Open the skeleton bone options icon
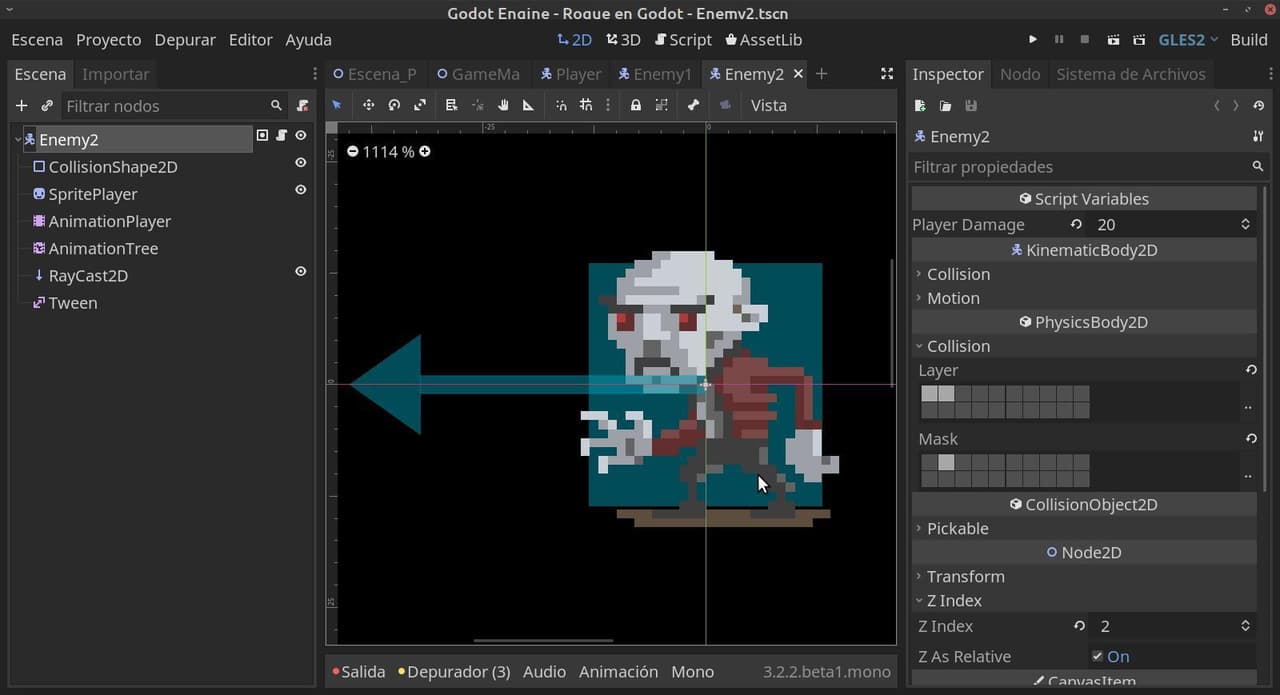 click(693, 105)
